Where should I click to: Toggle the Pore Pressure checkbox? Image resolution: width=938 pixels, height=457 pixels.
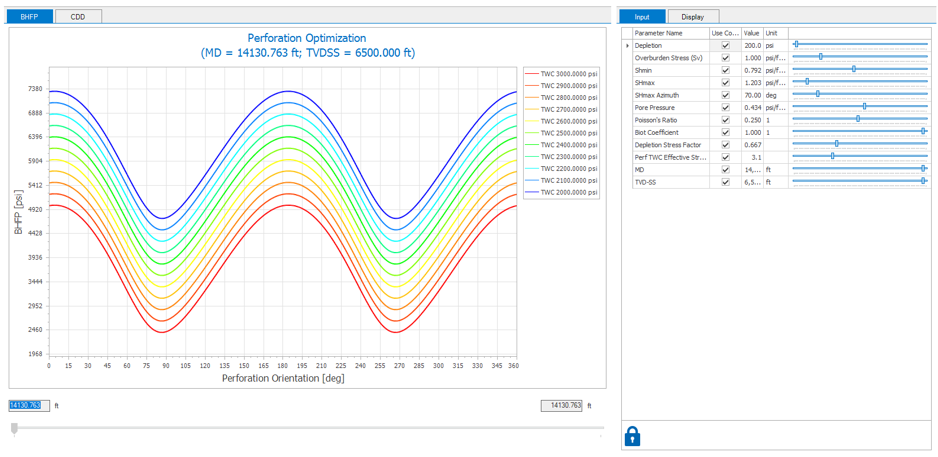tap(725, 107)
